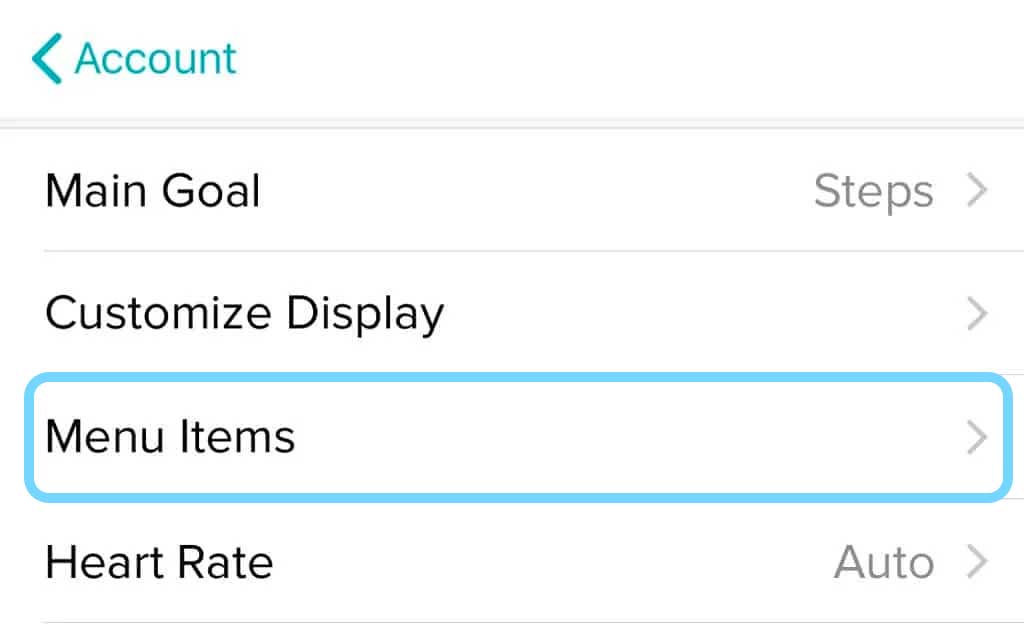Click the empty middle of Heart Rate row

tap(550, 562)
